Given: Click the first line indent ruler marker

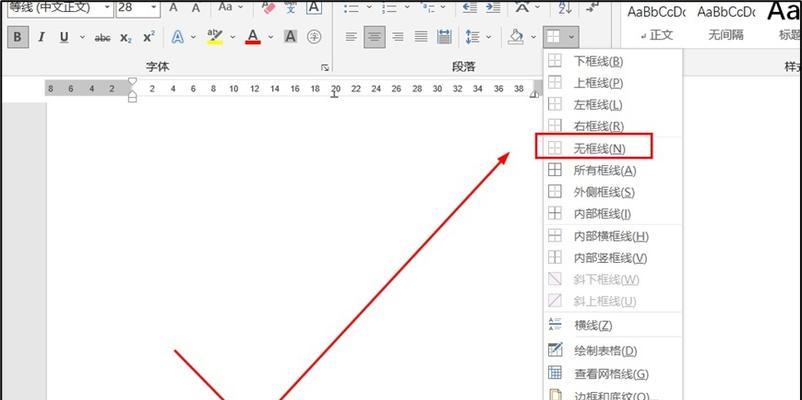Looking at the screenshot, I should [132, 81].
